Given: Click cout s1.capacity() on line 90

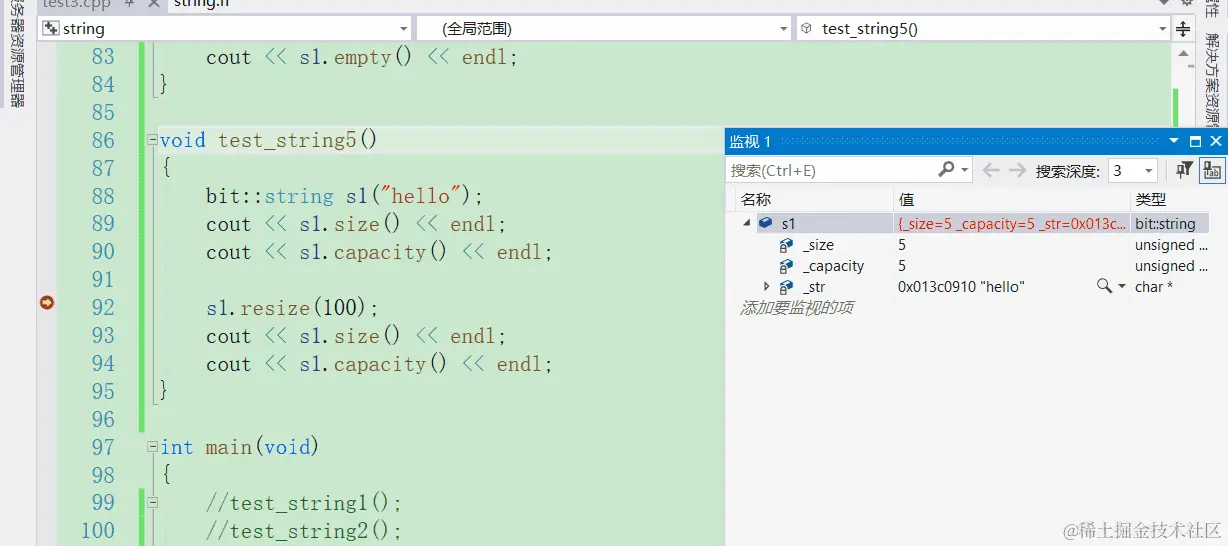Looking at the screenshot, I should [379, 252].
